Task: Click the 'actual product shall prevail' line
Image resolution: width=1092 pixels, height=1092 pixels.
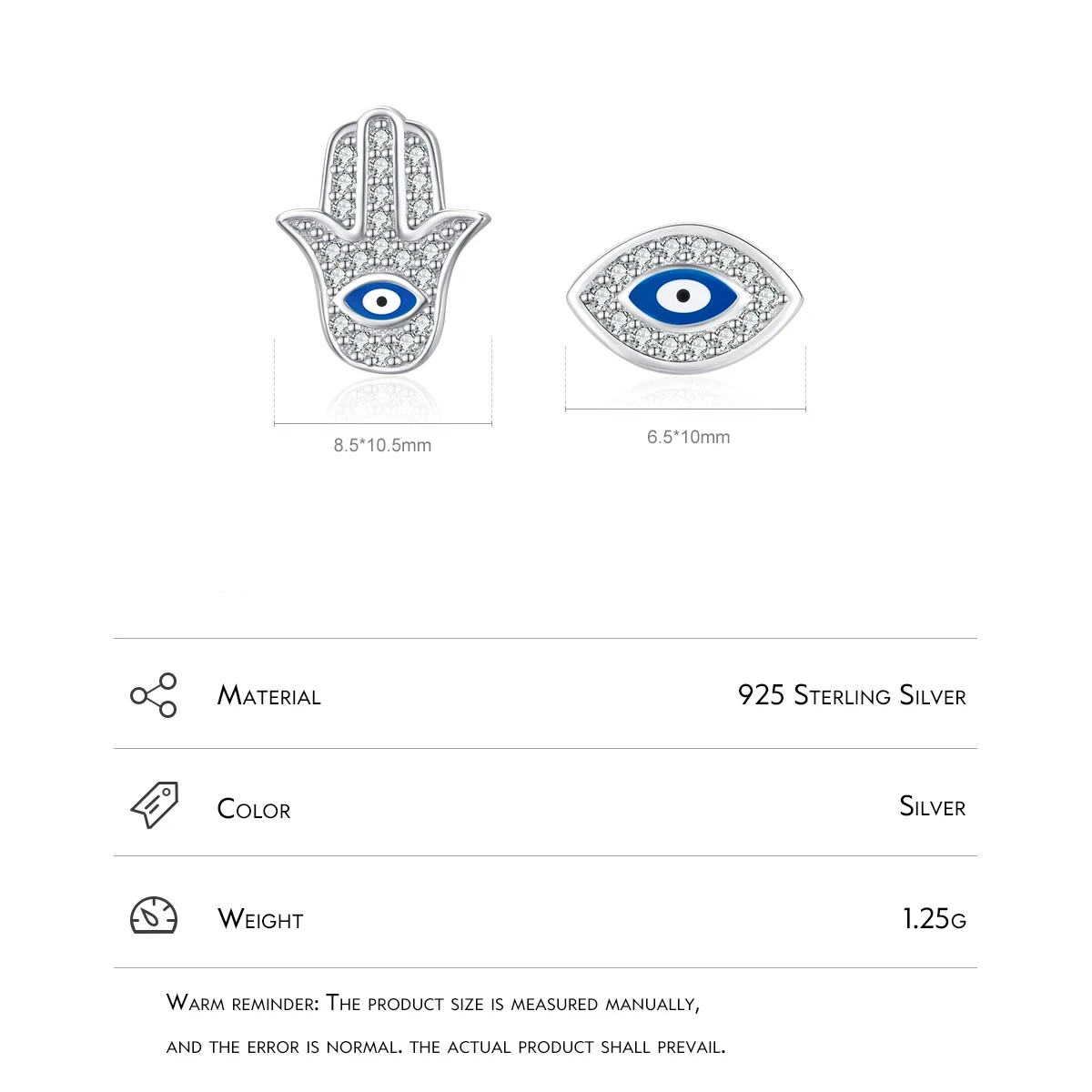Action: (446, 1046)
